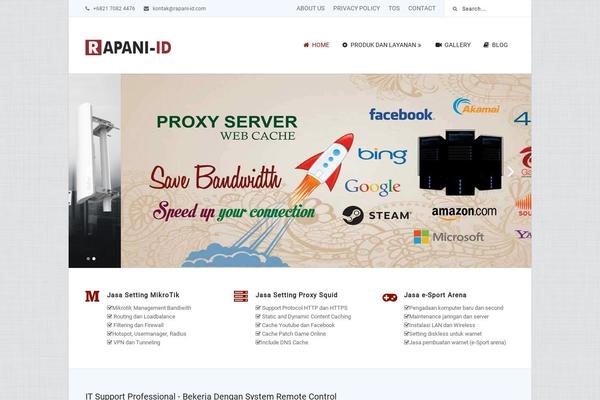Open TOS page
The width and height of the screenshot is (600, 400).
394,8
